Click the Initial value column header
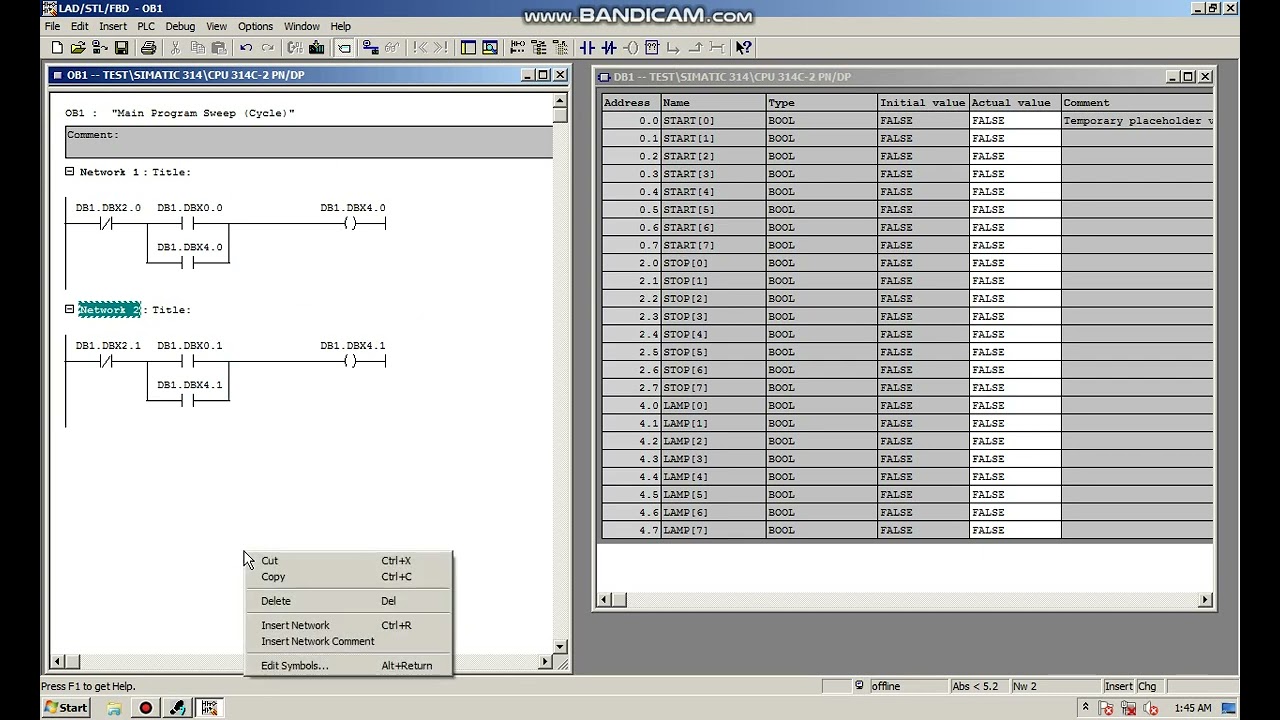The width and height of the screenshot is (1280, 720). pyautogui.click(x=923, y=102)
